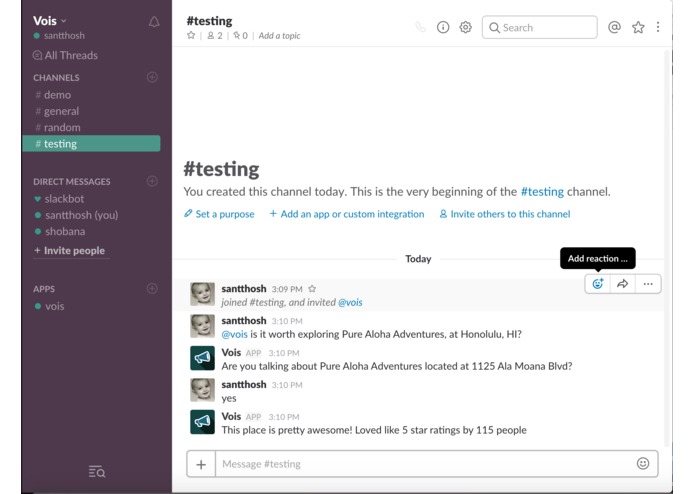The width and height of the screenshot is (695, 494).
Task: Switch to the demo channel
Action: tap(91, 95)
